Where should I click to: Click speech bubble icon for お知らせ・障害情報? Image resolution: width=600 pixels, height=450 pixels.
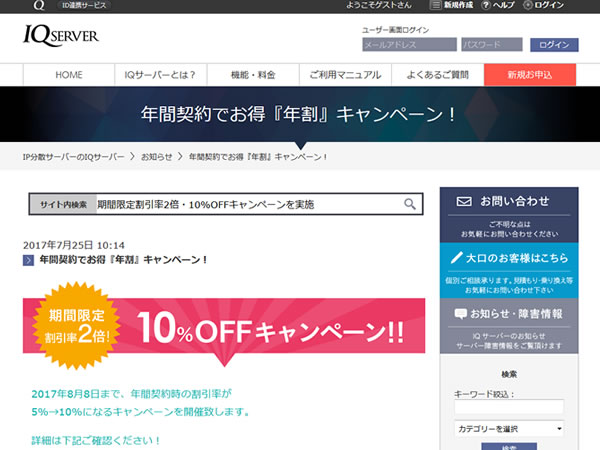460,314
